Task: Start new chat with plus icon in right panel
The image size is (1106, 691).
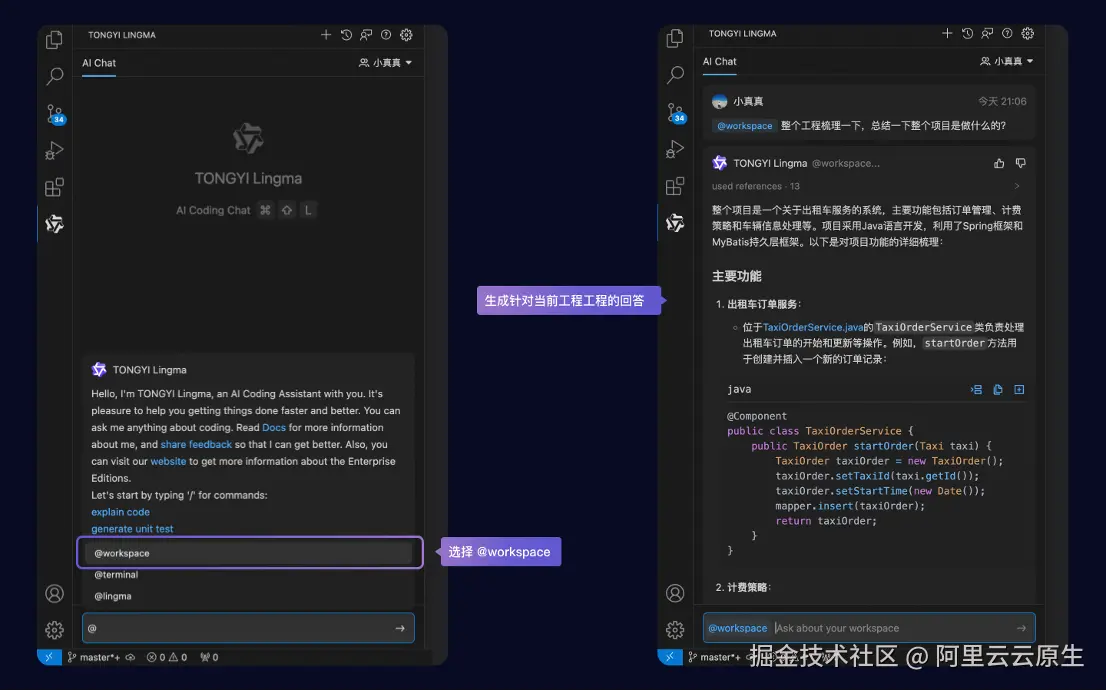Action: point(947,33)
